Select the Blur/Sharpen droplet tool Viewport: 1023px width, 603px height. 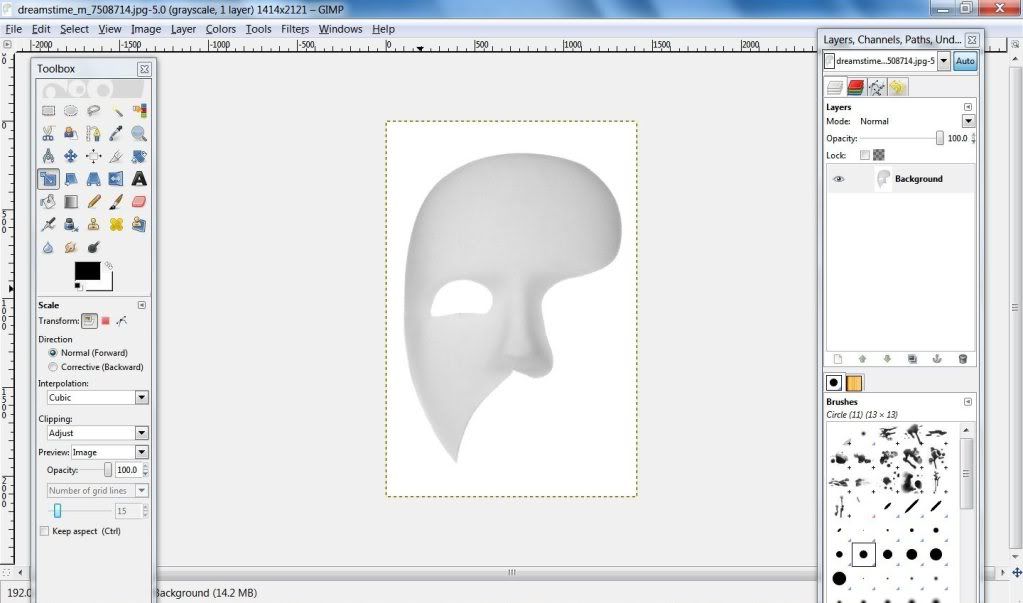pyautogui.click(x=48, y=247)
